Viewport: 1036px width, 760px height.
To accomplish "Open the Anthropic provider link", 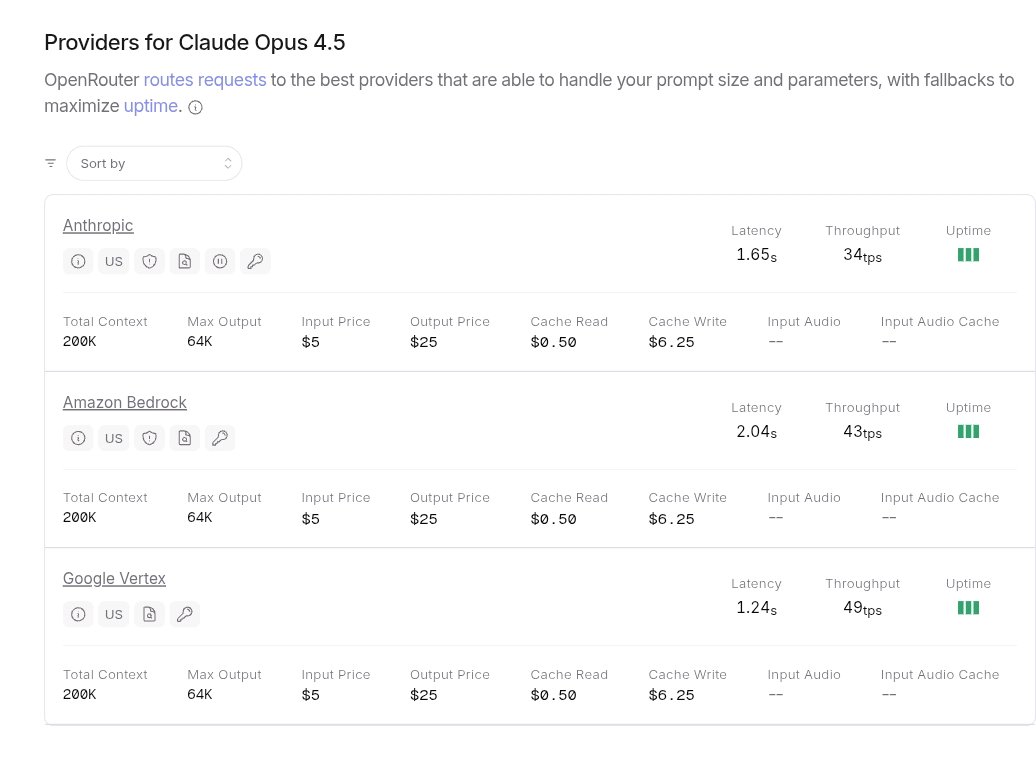I will pyautogui.click(x=98, y=226).
